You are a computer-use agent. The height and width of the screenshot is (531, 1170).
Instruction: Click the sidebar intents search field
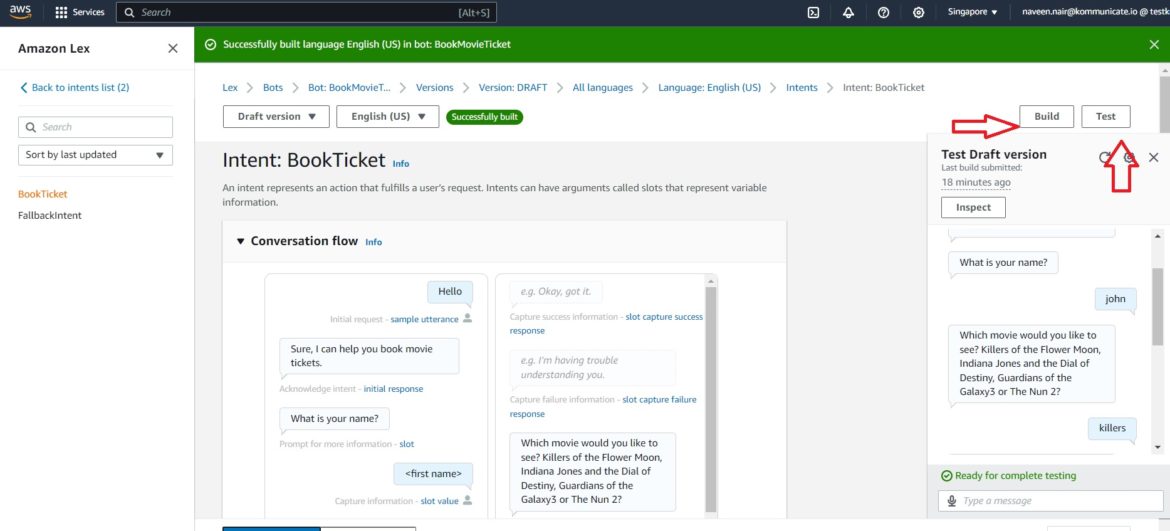[96, 127]
